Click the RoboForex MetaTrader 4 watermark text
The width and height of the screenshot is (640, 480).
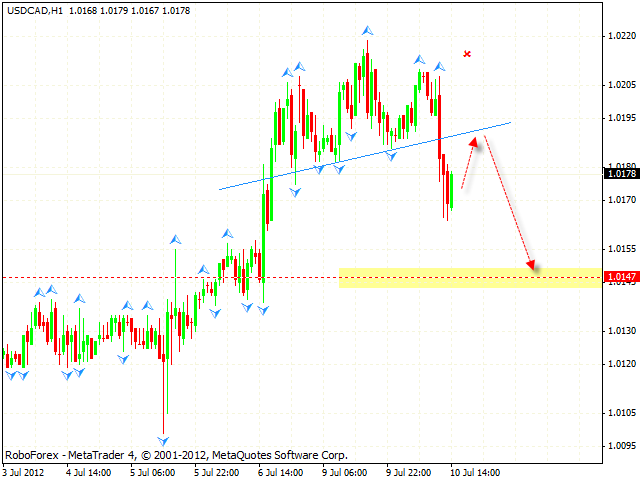point(176,453)
